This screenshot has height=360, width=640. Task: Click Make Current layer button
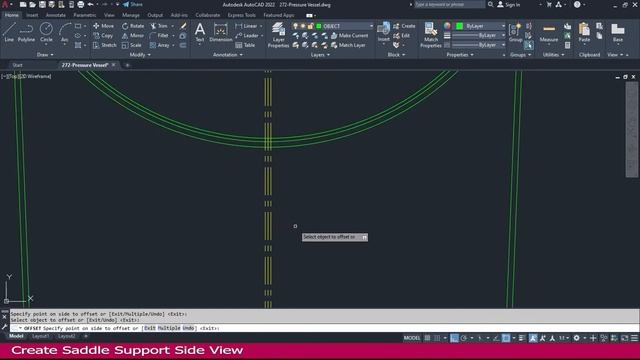tap(349, 36)
